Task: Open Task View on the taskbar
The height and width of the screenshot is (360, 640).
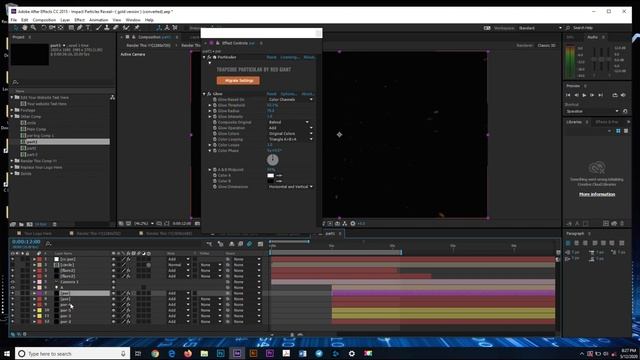Action: tap(138, 353)
